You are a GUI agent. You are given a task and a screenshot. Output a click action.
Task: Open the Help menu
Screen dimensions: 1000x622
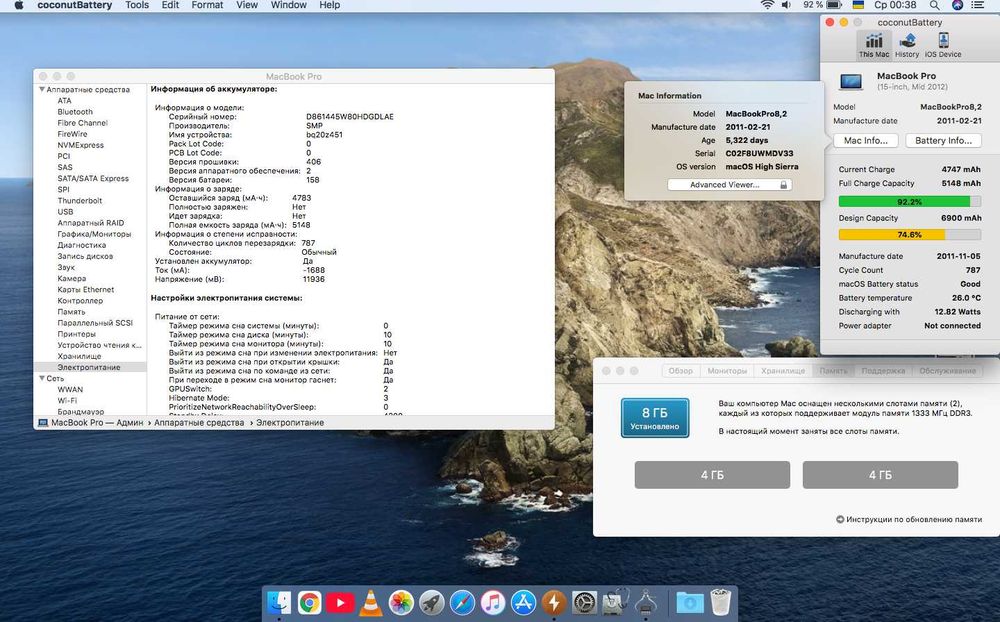click(330, 5)
